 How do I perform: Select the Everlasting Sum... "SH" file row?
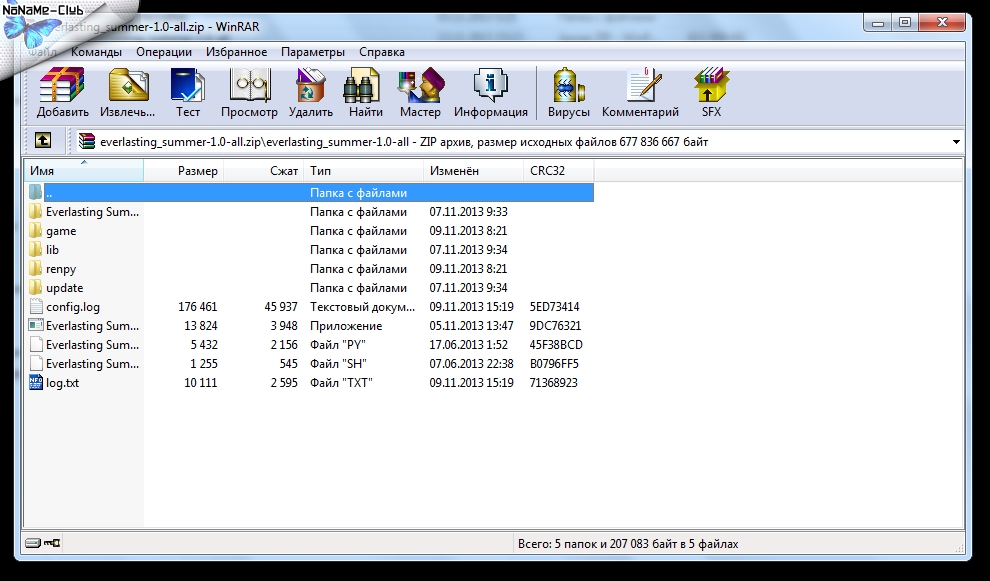click(x=309, y=364)
